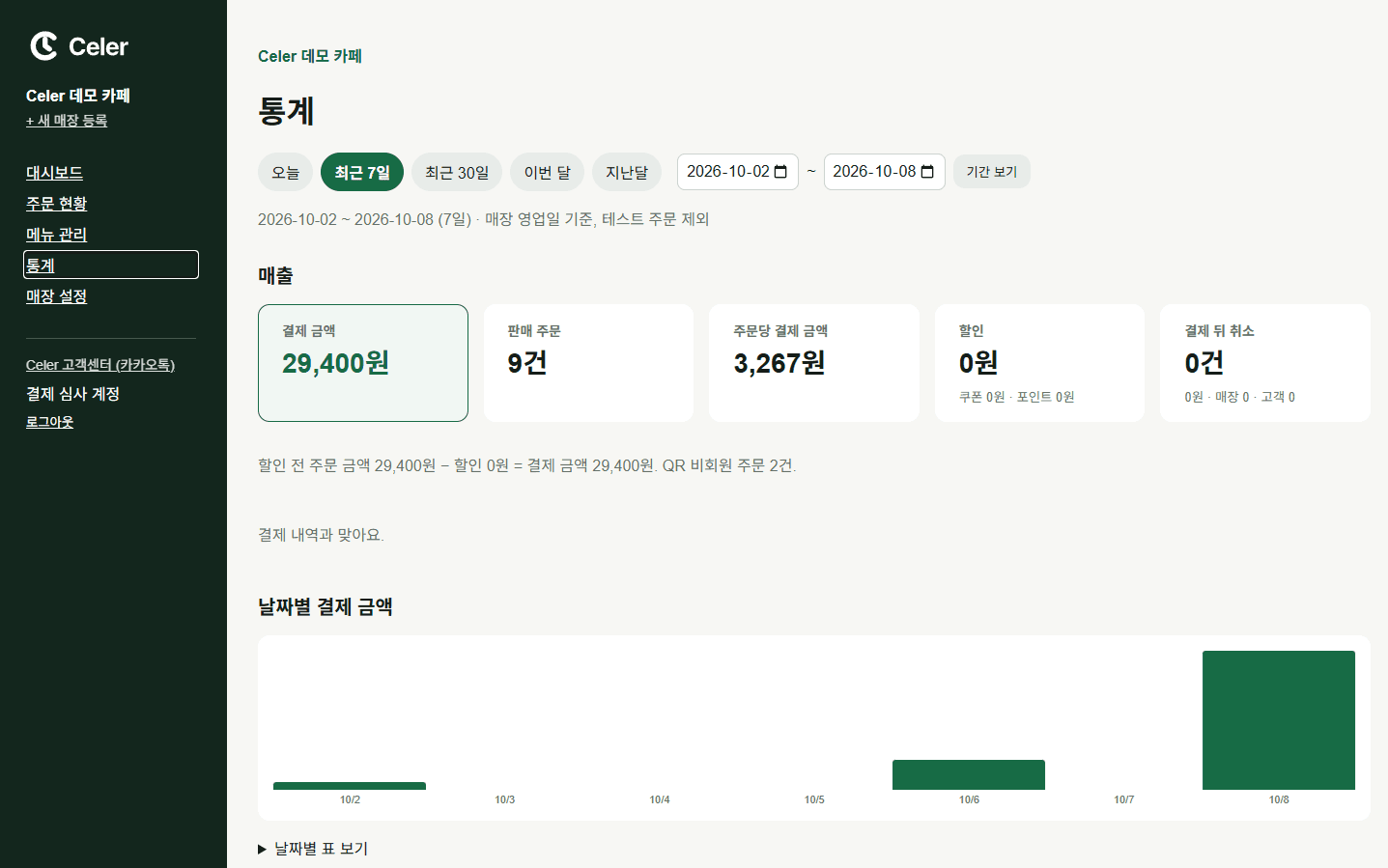Open Celer 고객센터 (카카오톡) link
This screenshot has height=868, width=1388.
click(100, 365)
